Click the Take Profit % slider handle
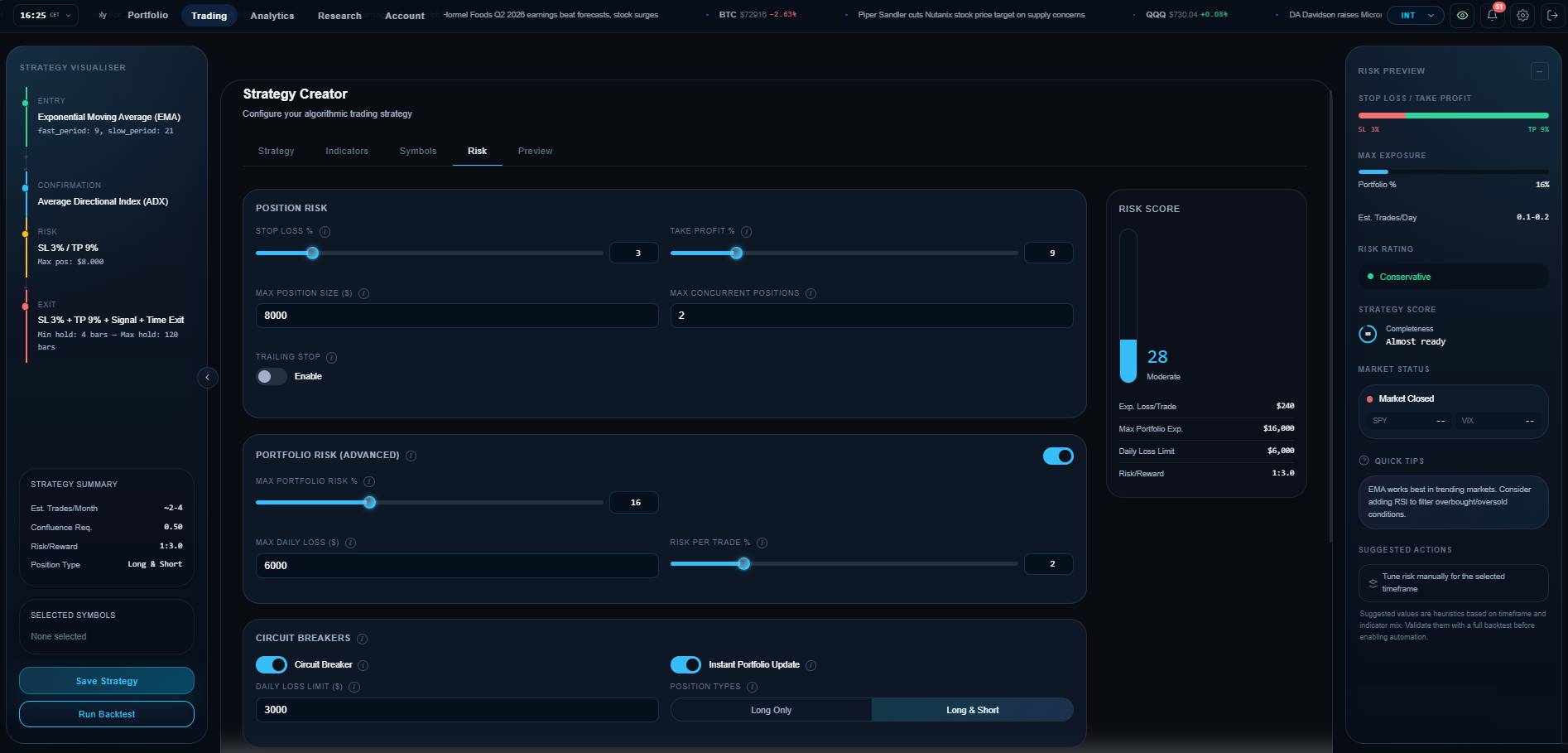This screenshot has height=753, width=1568. pyautogui.click(x=736, y=253)
